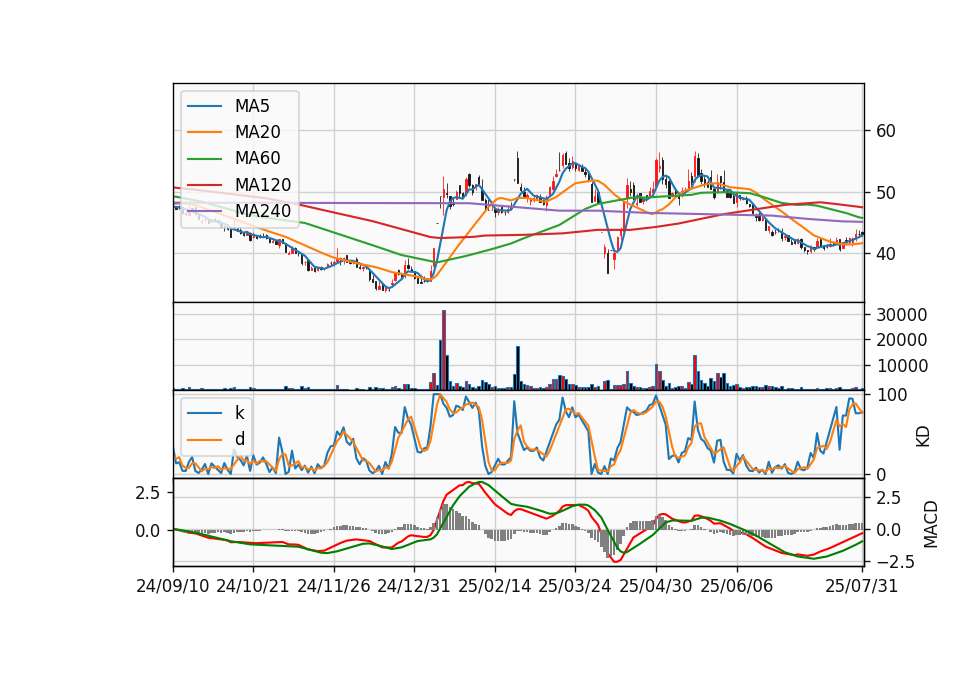960x690 pixels.
Task: Click the k legend label in KD panel
Action: 239,413
